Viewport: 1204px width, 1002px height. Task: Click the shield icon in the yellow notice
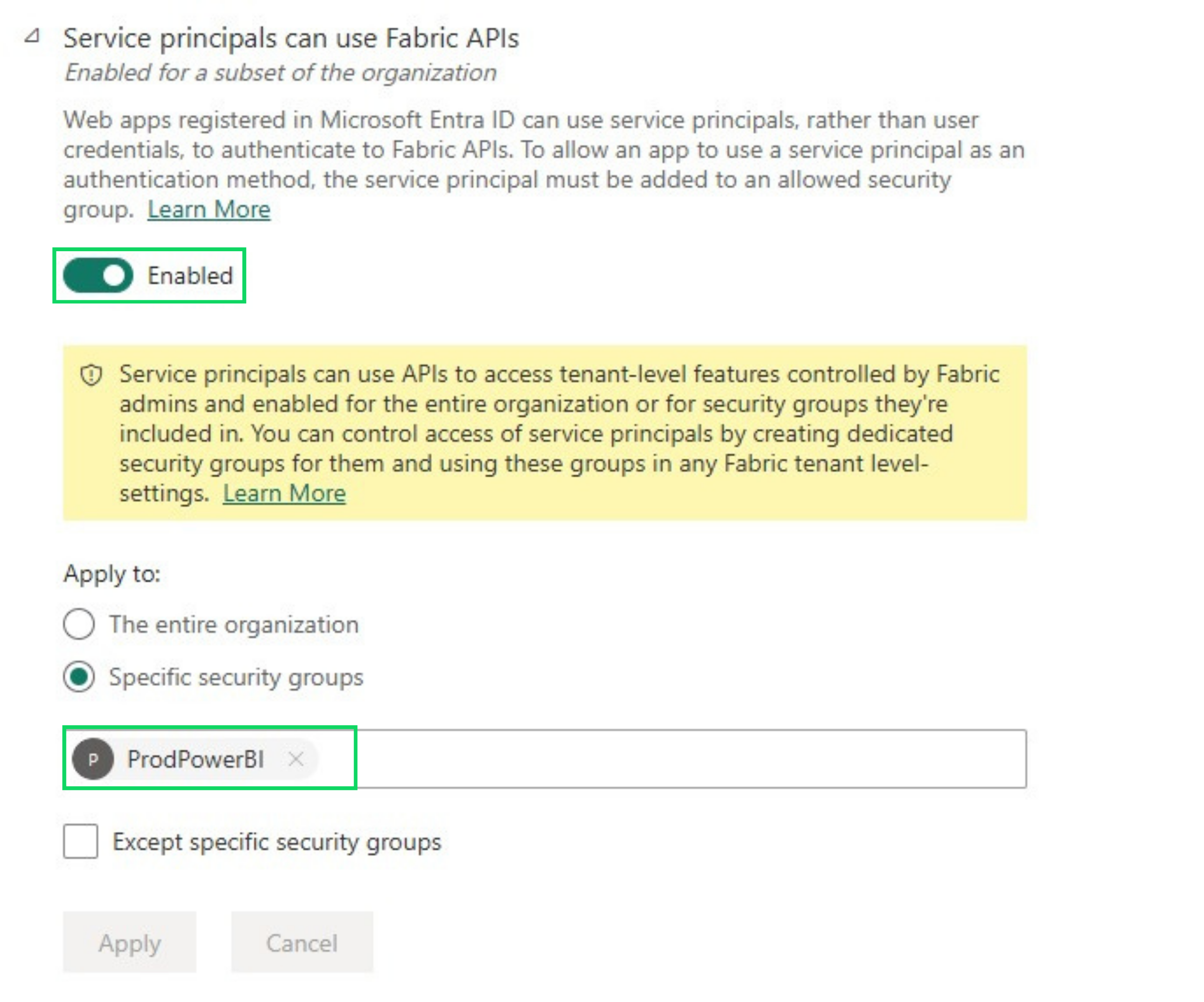click(91, 376)
